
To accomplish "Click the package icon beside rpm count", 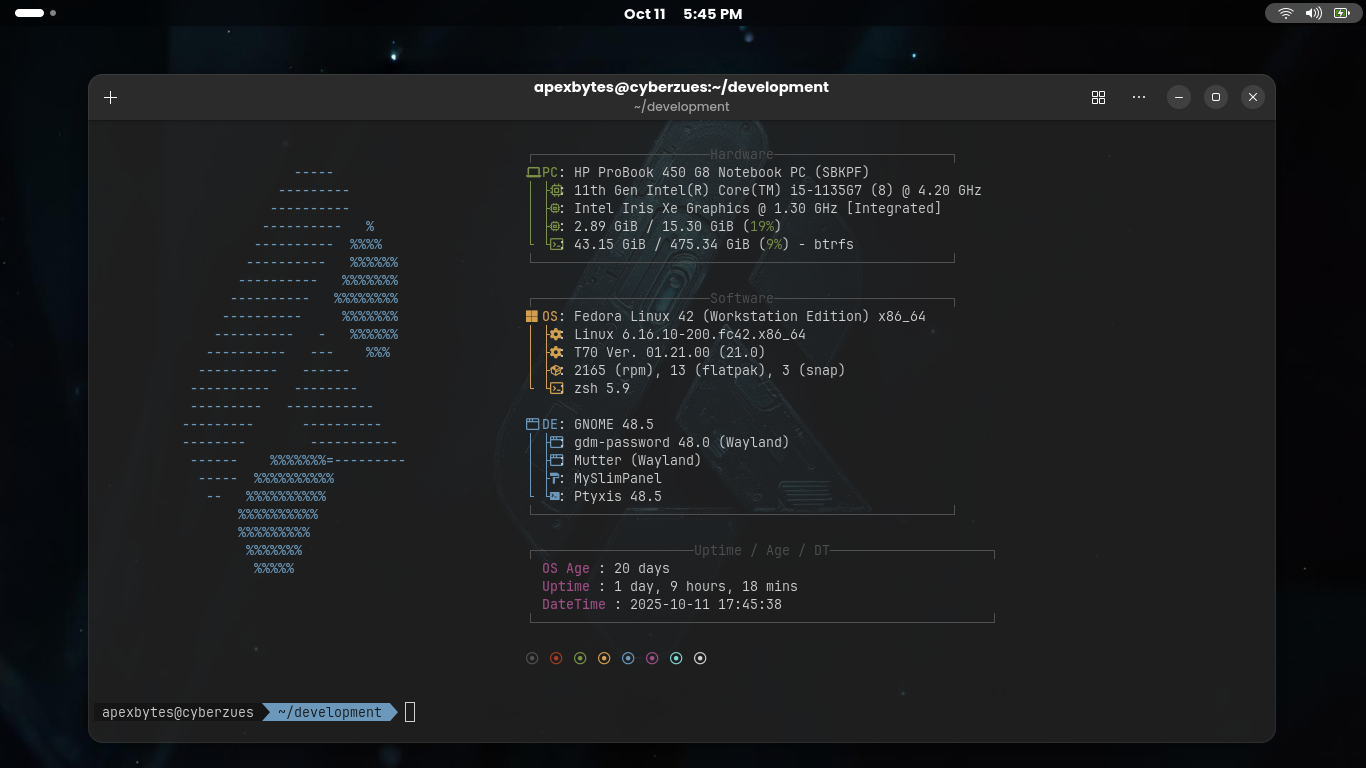I will (x=556, y=370).
